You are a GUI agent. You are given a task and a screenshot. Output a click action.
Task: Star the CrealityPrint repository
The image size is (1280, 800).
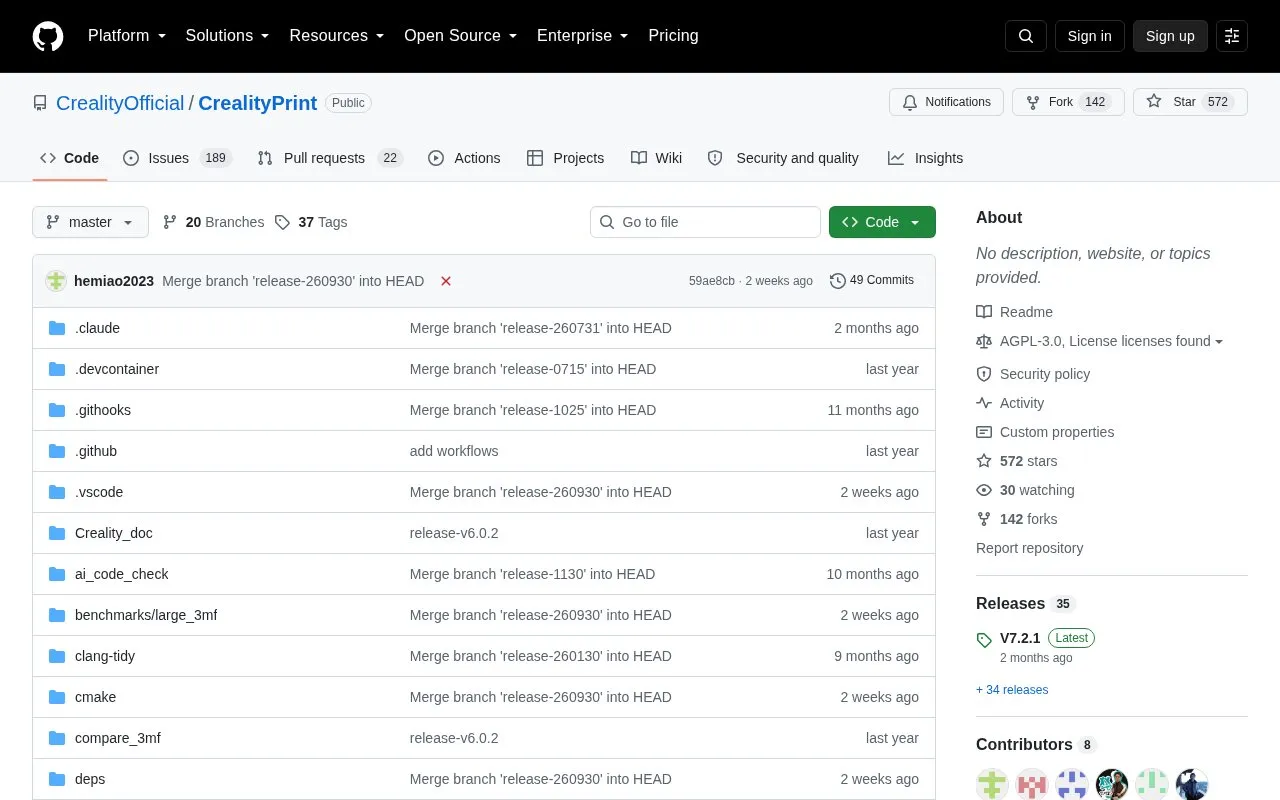coord(1190,102)
